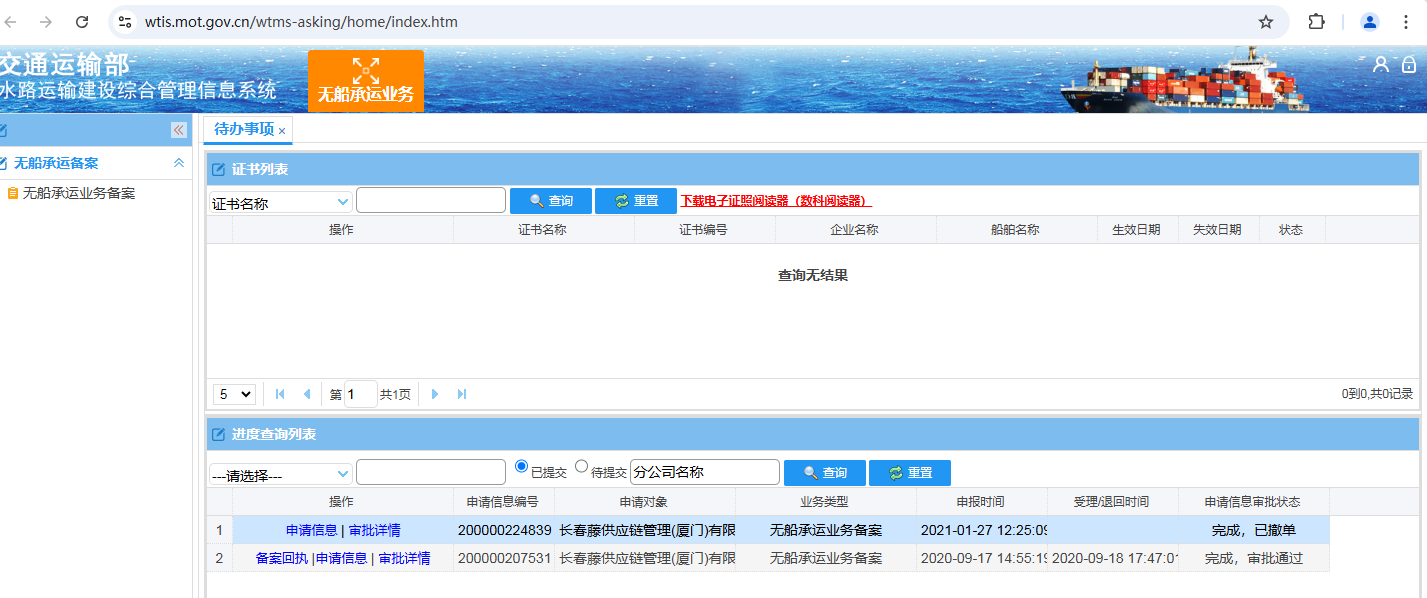The width and height of the screenshot is (1427, 598).
Task: Open the 证书名称 dropdown filter
Action: [x=280, y=202]
